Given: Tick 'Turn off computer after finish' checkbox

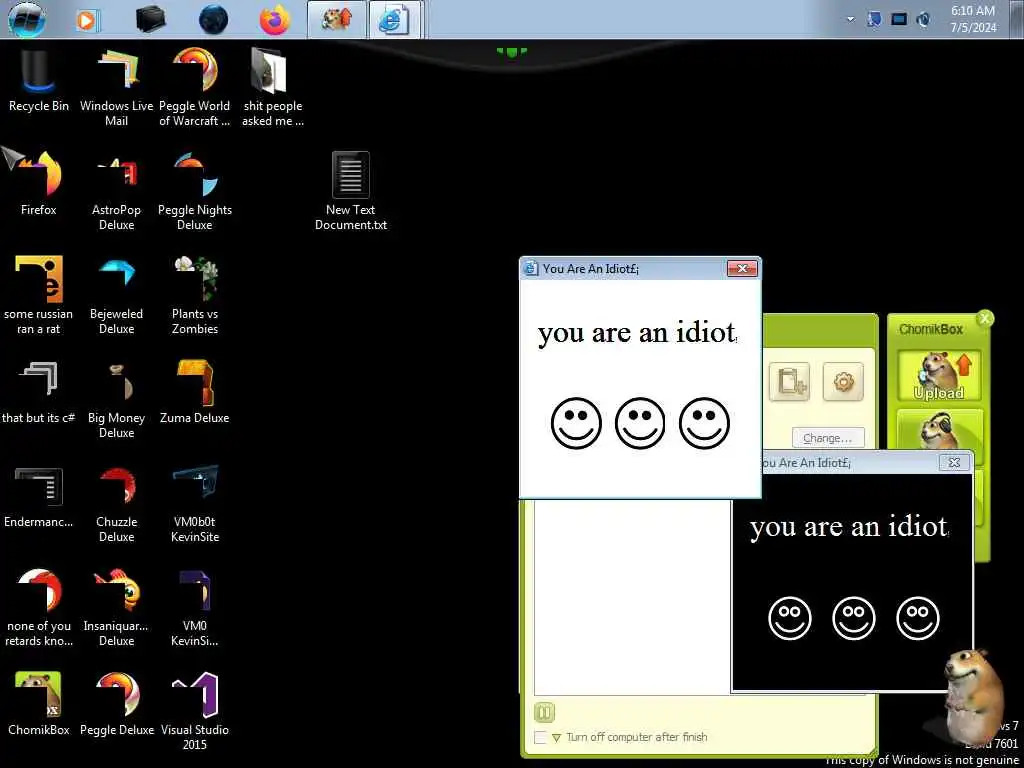Looking at the screenshot, I should (540, 737).
